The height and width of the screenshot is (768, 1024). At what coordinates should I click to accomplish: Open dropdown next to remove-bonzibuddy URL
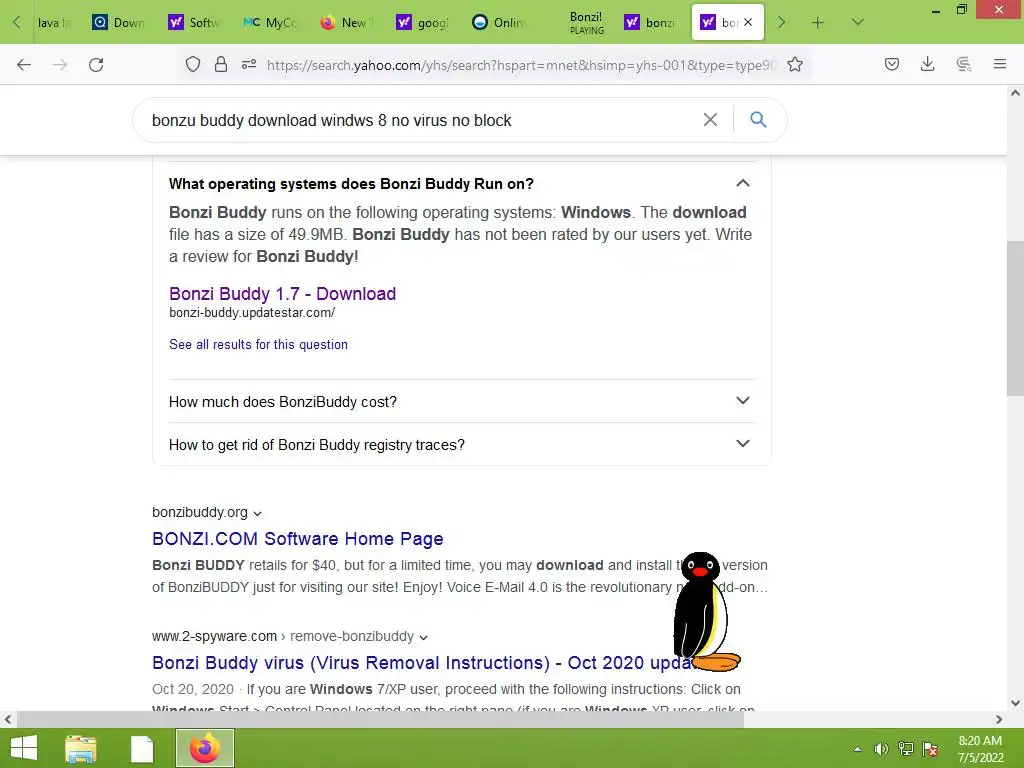[x=423, y=637]
